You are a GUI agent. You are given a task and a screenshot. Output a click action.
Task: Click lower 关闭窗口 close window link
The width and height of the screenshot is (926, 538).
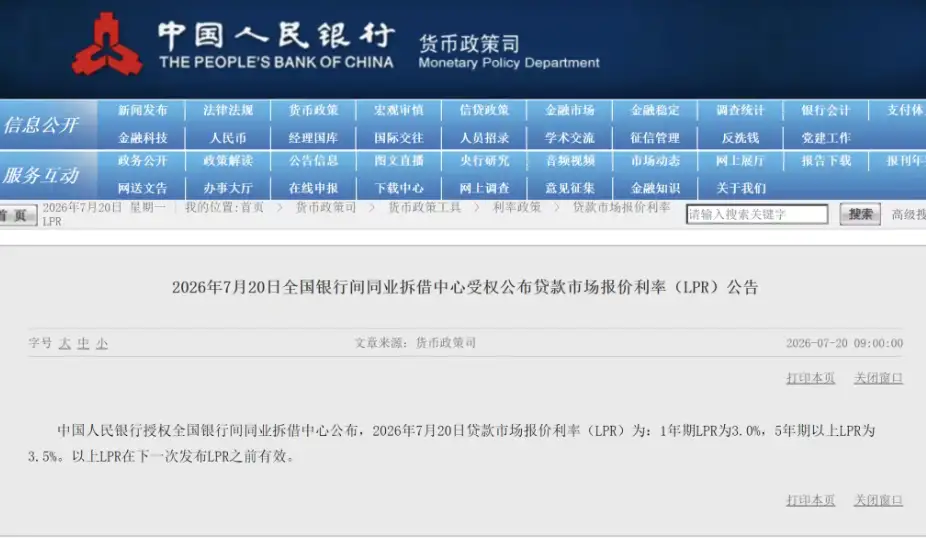(878, 500)
